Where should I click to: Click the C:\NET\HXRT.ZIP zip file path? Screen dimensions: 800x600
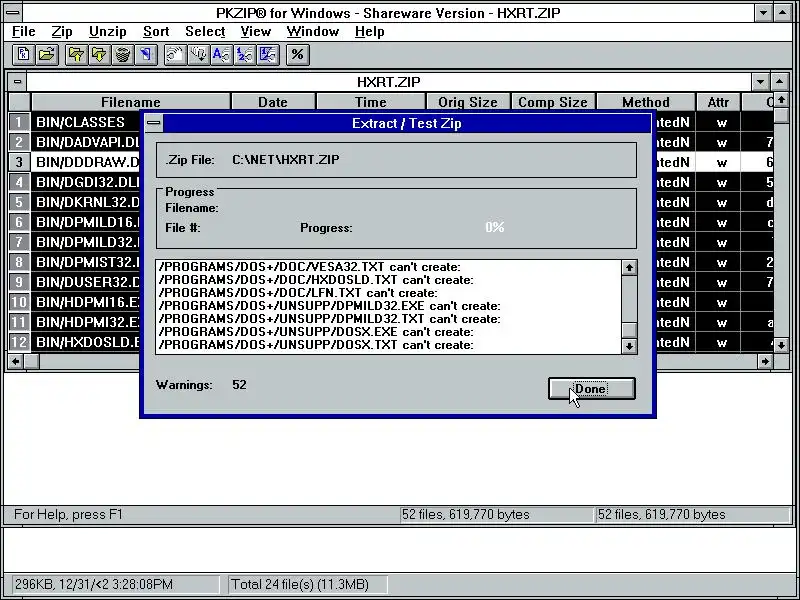click(286, 160)
